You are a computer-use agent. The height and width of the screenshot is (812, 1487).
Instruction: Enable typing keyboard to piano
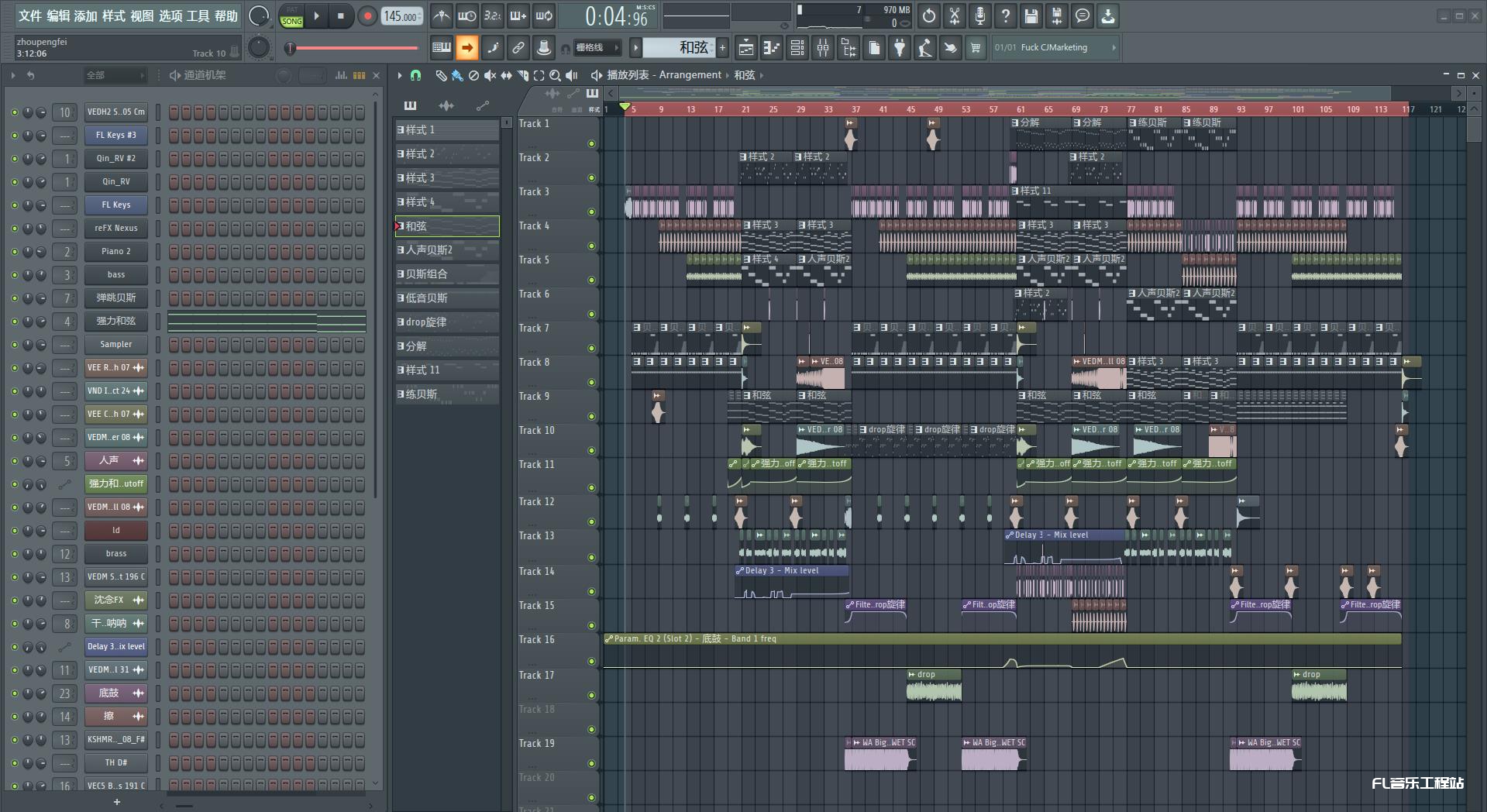pyautogui.click(x=442, y=47)
